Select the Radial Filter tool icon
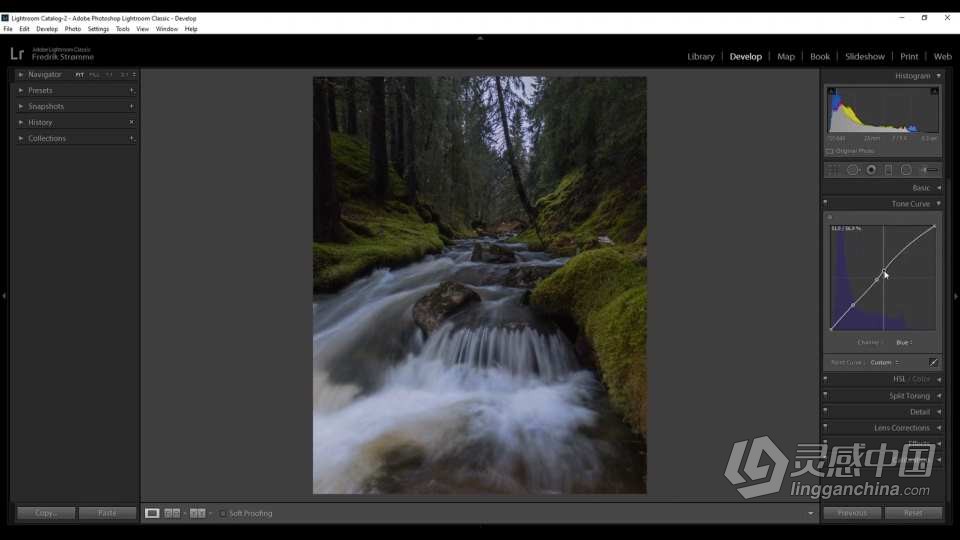 tap(906, 170)
